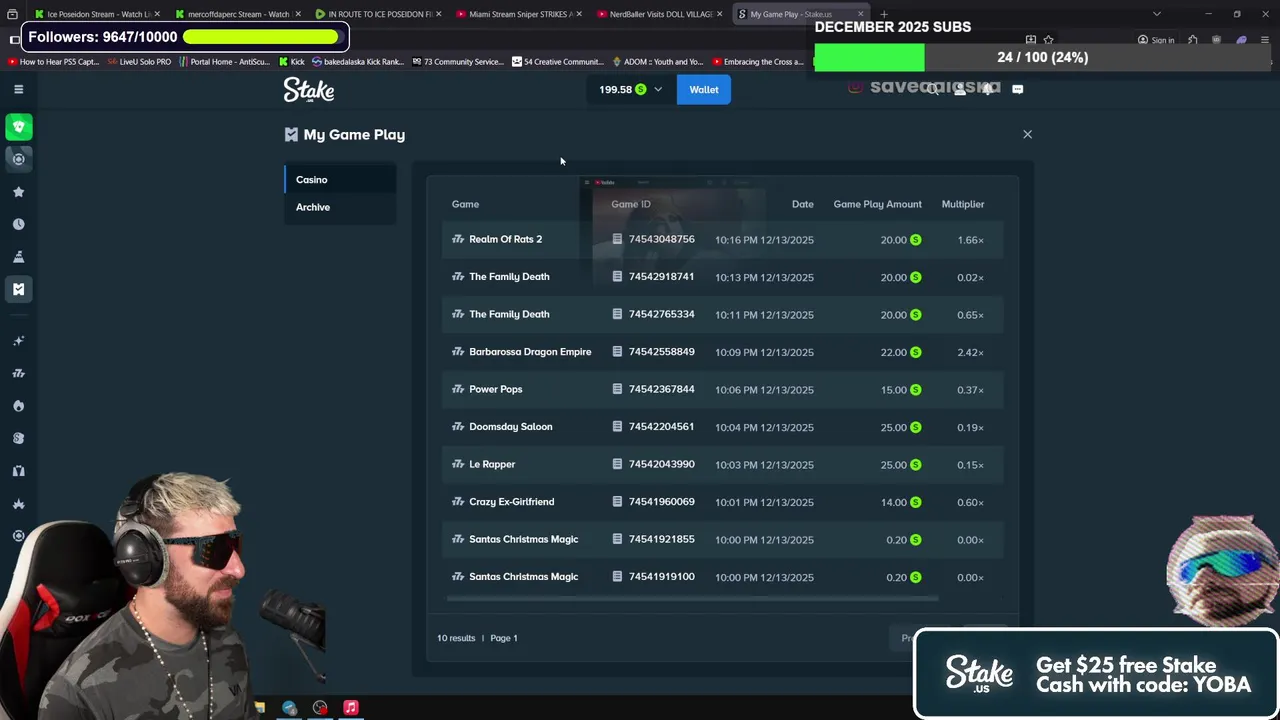Open the flame Stake Originals sidebar icon
1280x720 pixels.
[18, 406]
